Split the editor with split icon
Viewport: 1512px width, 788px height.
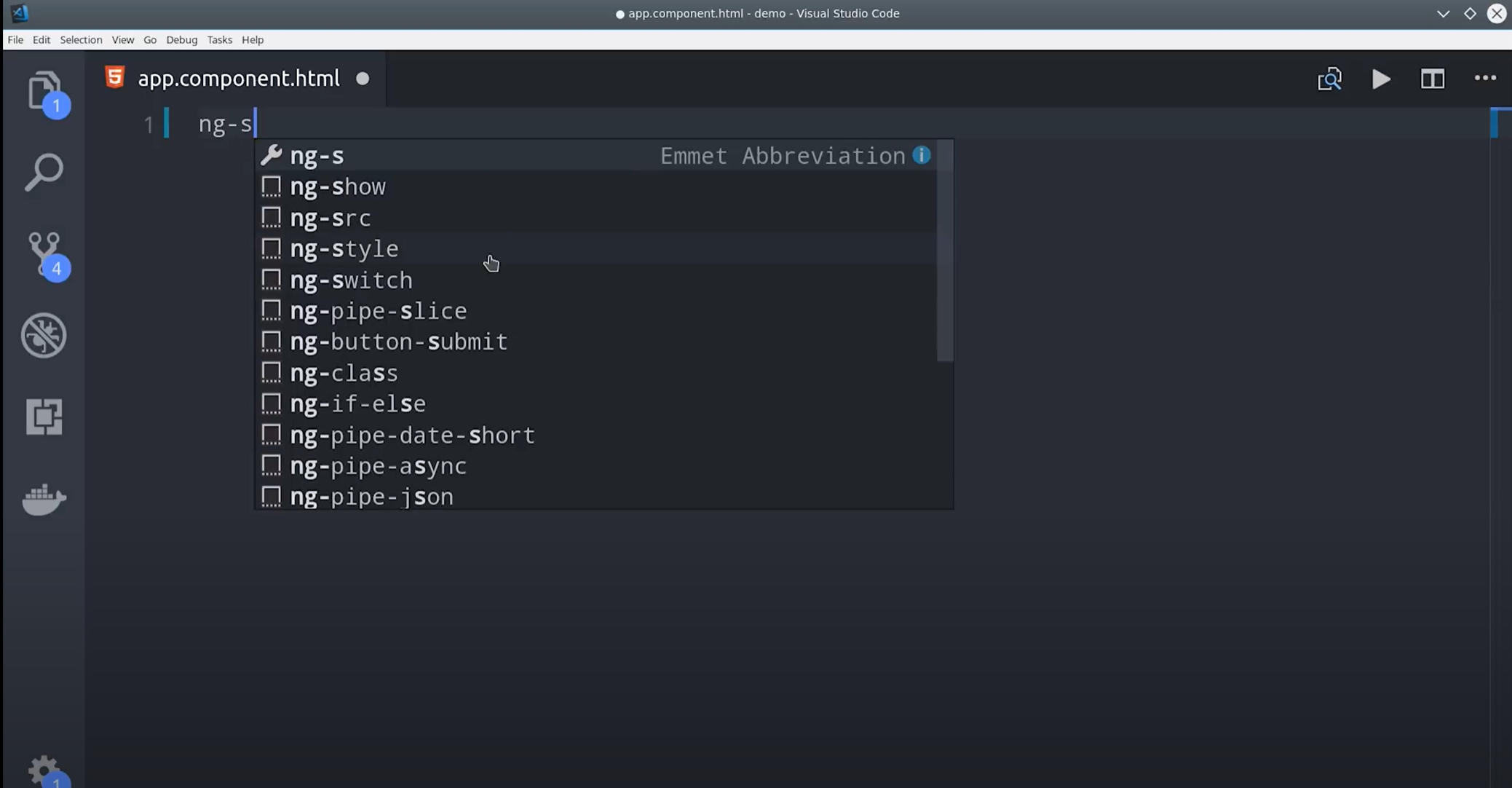click(1432, 79)
